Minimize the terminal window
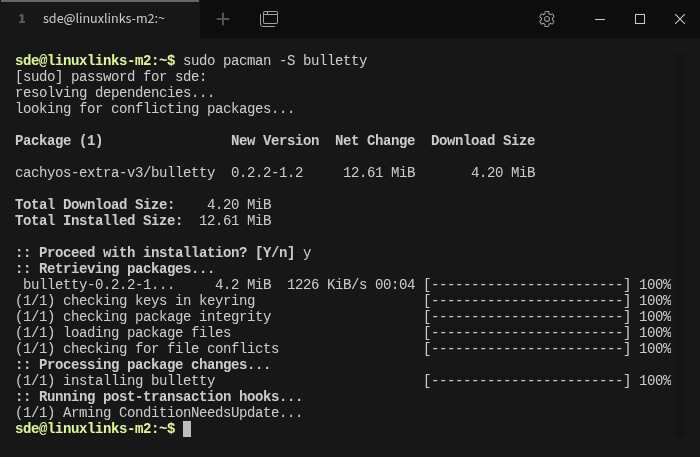 [600, 19]
